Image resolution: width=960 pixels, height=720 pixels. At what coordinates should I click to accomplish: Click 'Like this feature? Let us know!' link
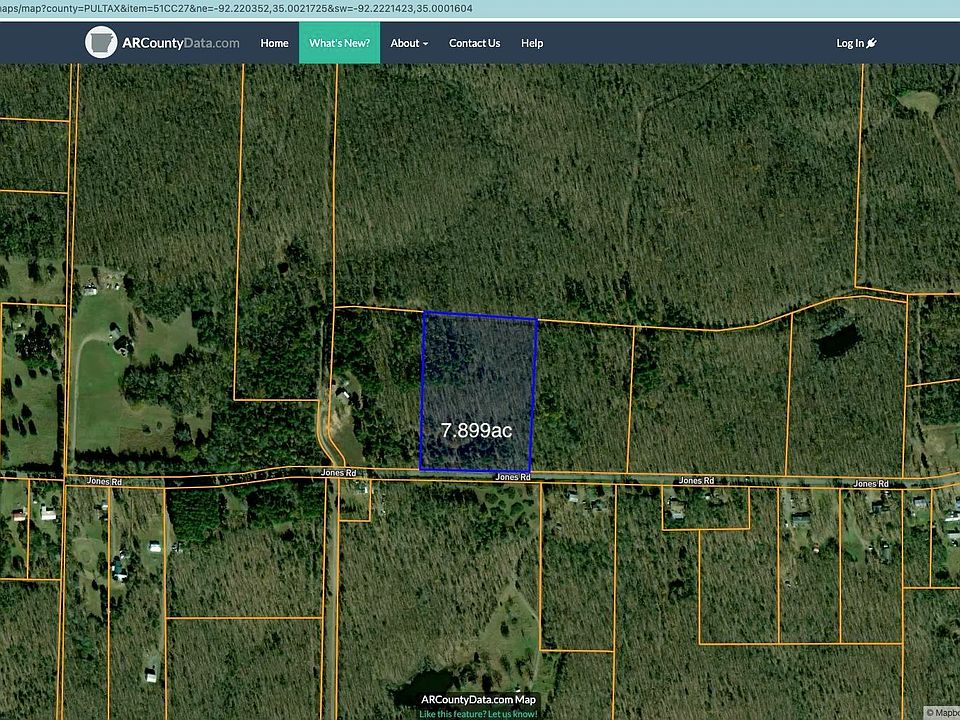[478, 713]
